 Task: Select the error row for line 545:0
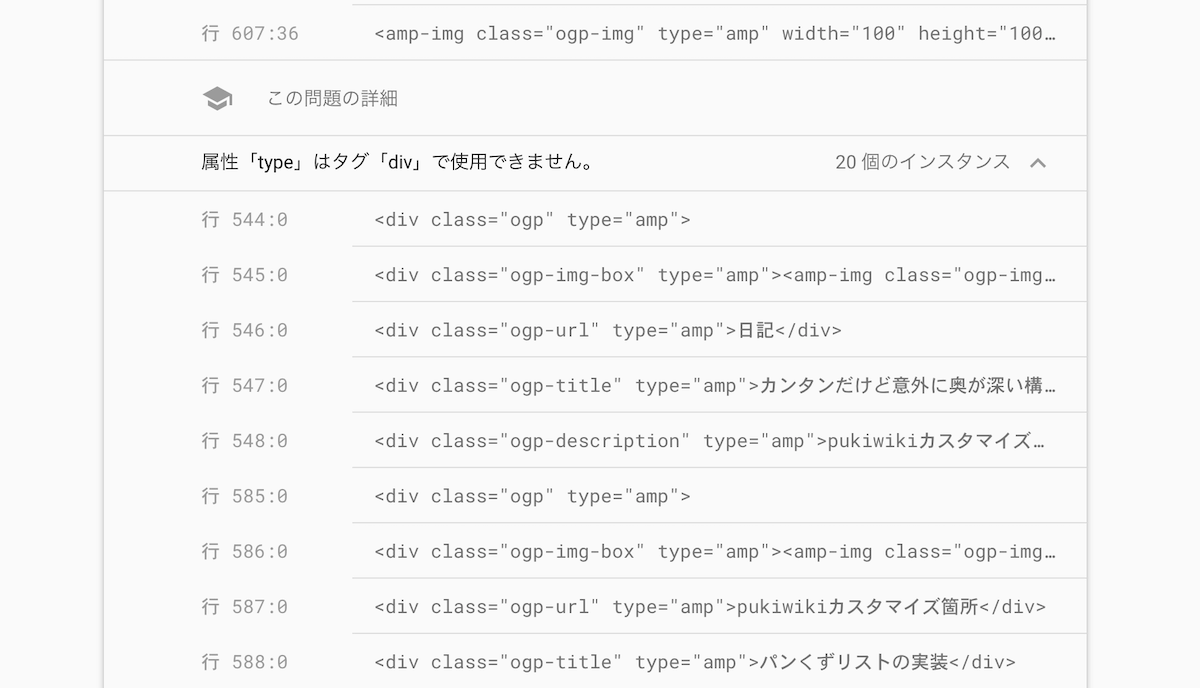(x=600, y=273)
